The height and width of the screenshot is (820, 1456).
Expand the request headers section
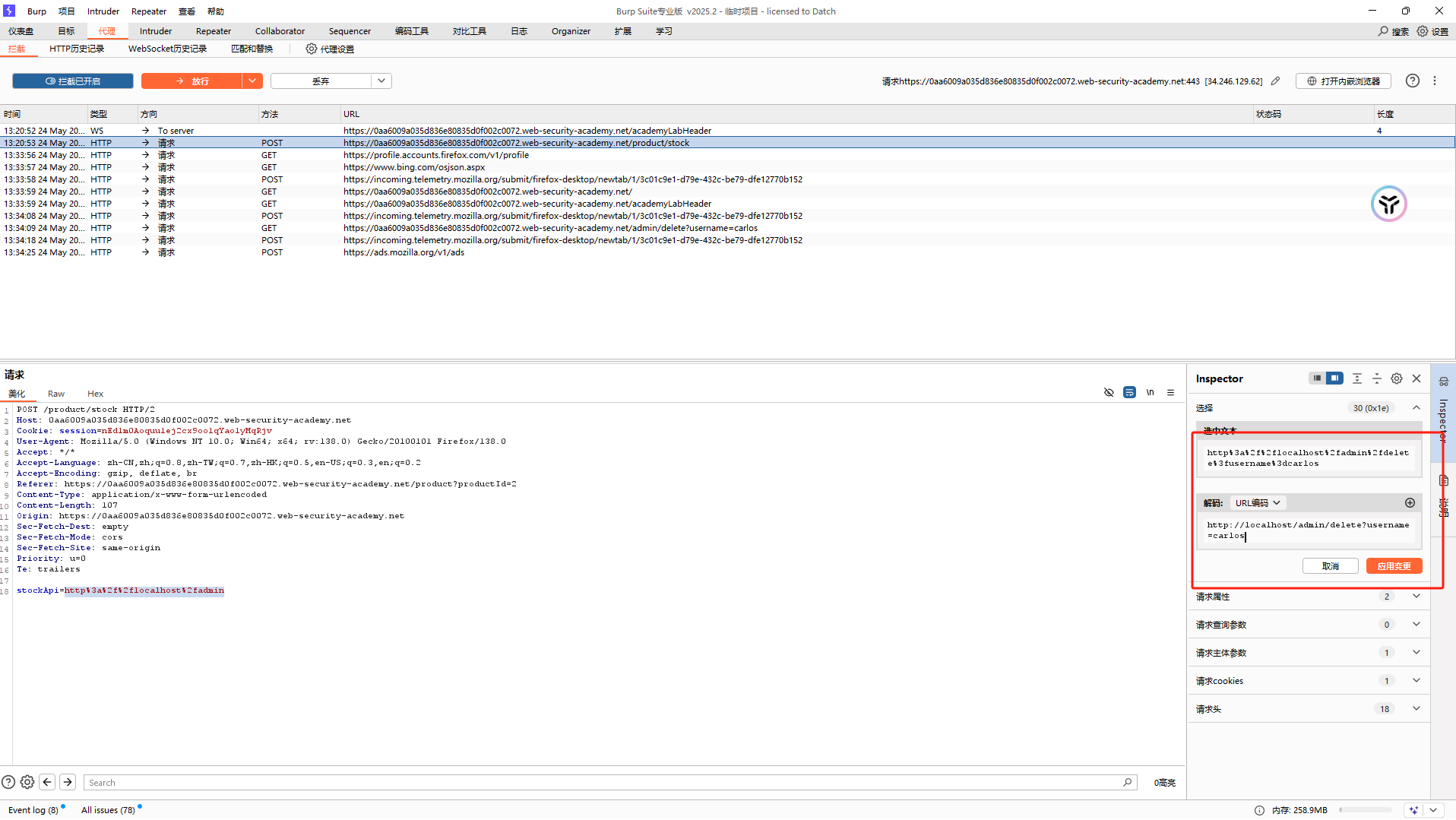1416,709
